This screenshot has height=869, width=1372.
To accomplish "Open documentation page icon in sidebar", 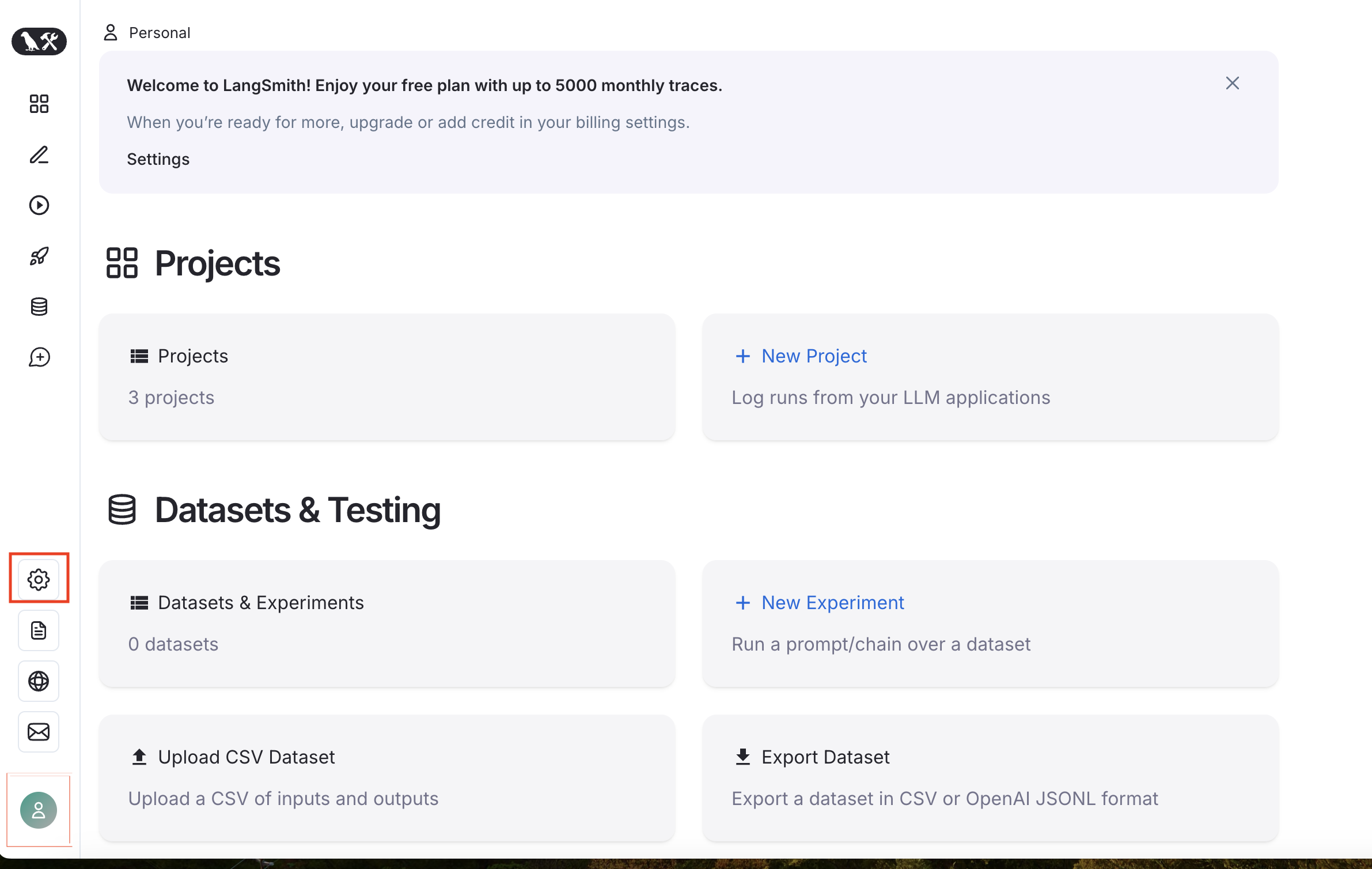I will pos(39,630).
